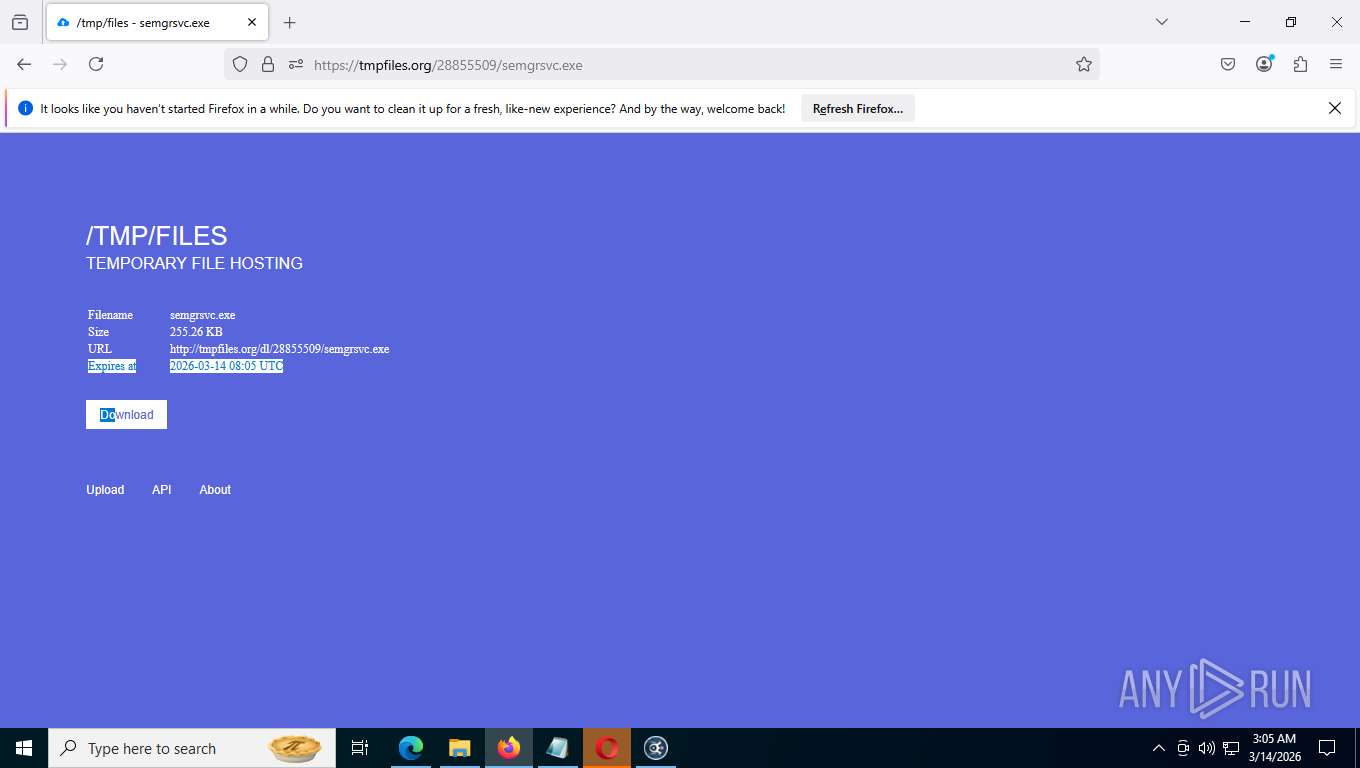Select the /tmp/files - semgrsvc.exe tab
1360x768 pixels.
pyautogui.click(x=157, y=22)
